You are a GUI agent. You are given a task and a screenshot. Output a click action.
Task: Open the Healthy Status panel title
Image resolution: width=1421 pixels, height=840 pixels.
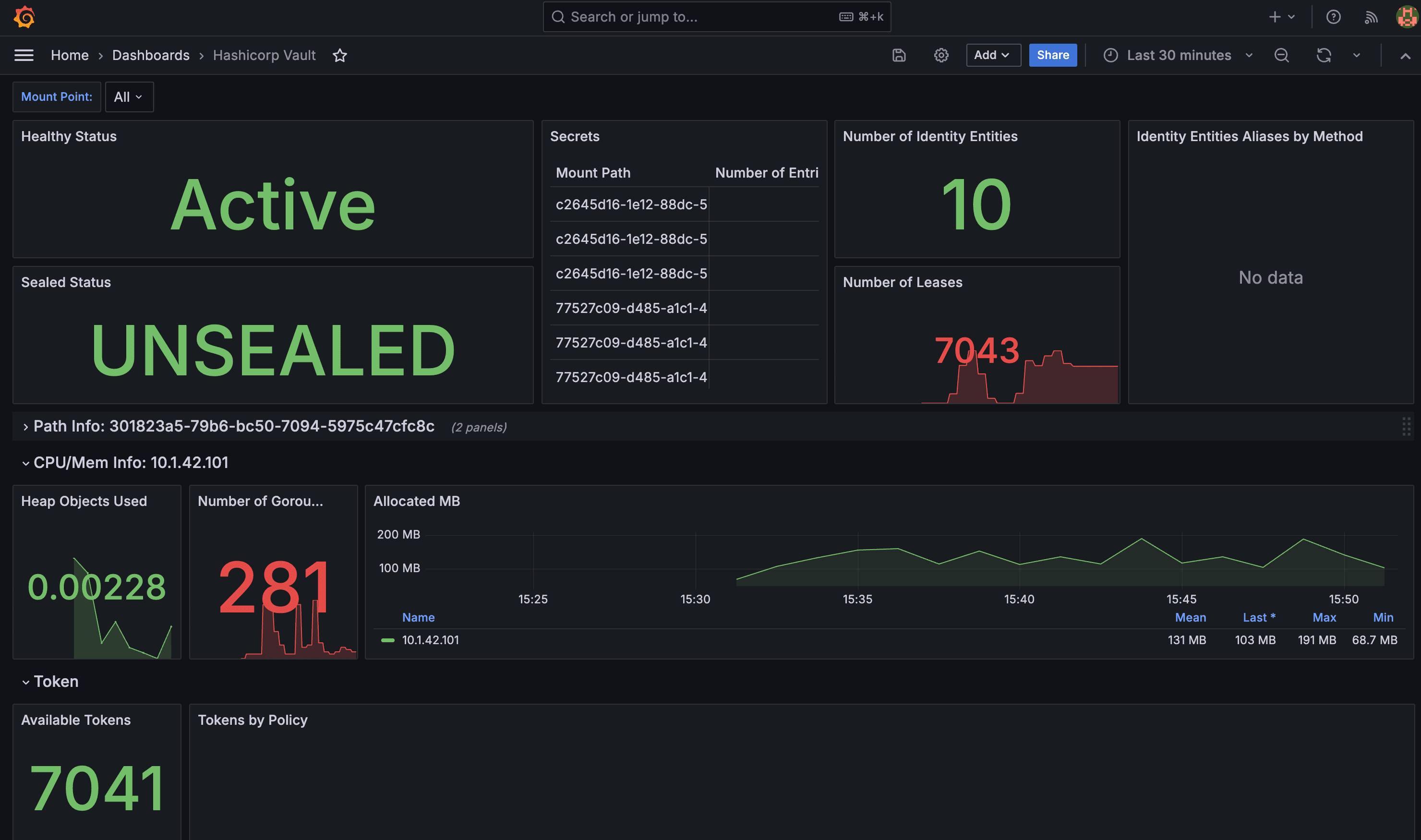(69, 136)
